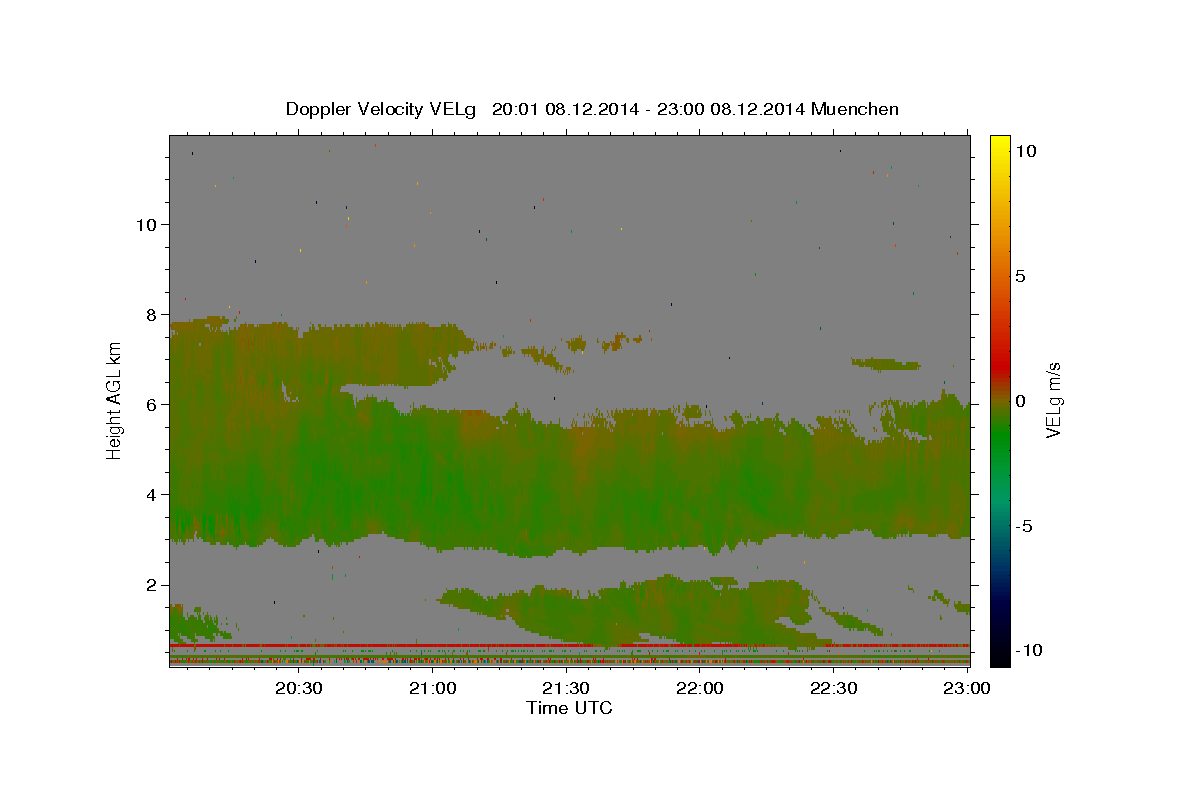Click the 21:30 time tick label
Viewport: 1200px width, 800px height.
(x=566, y=688)
